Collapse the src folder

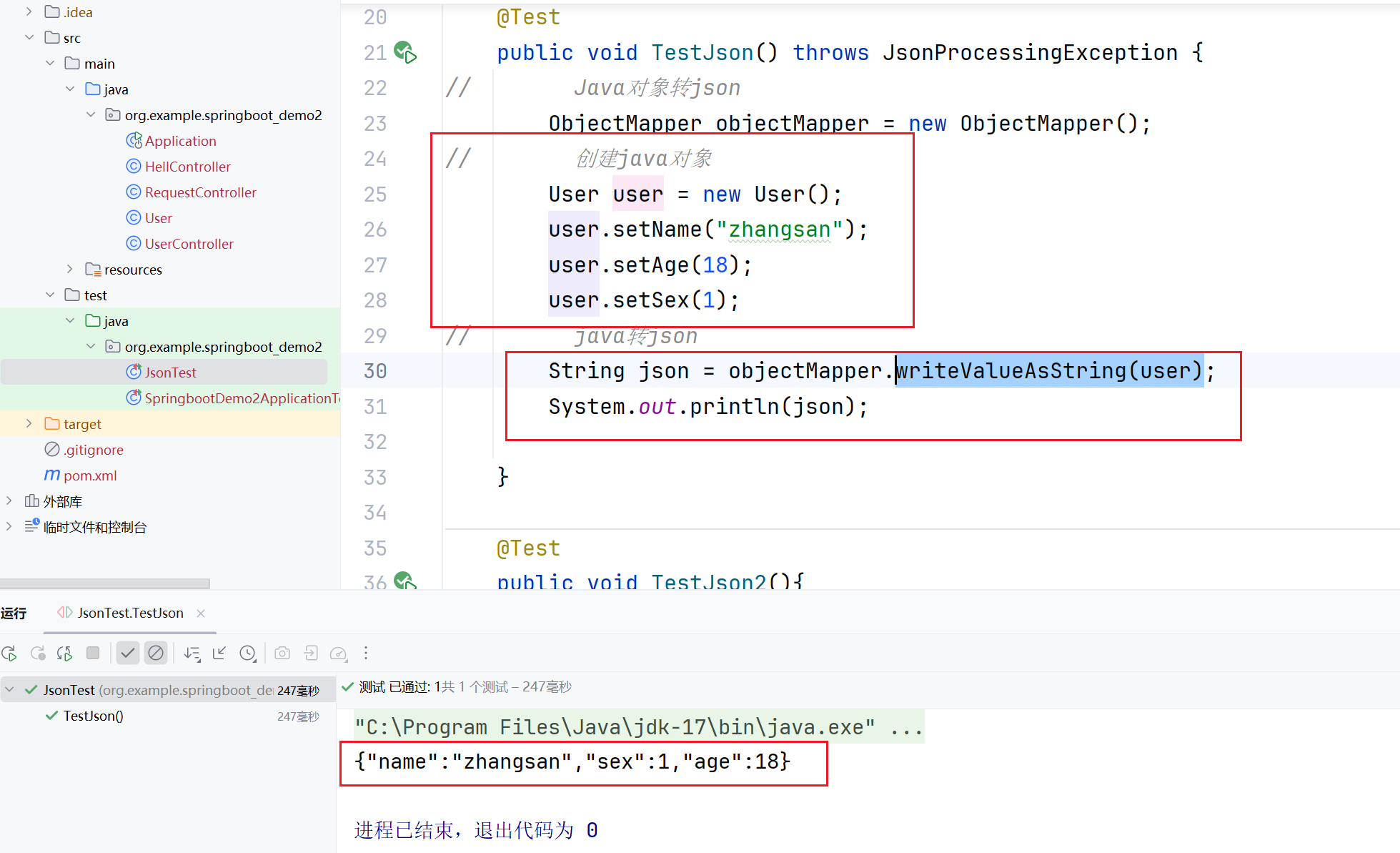click(x=29, y=38)
